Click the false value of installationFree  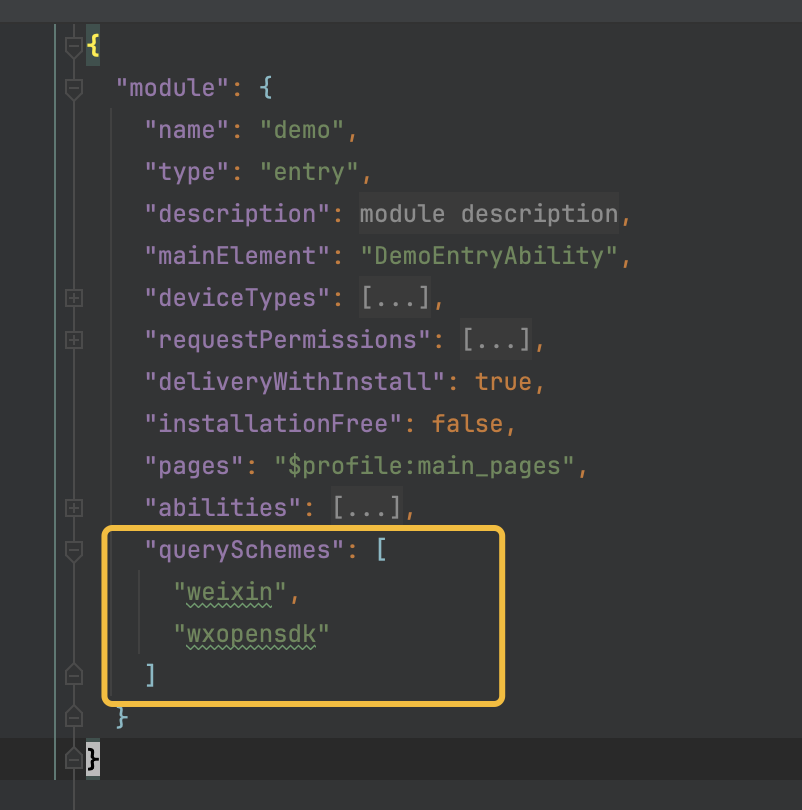[x=466, y=424]
